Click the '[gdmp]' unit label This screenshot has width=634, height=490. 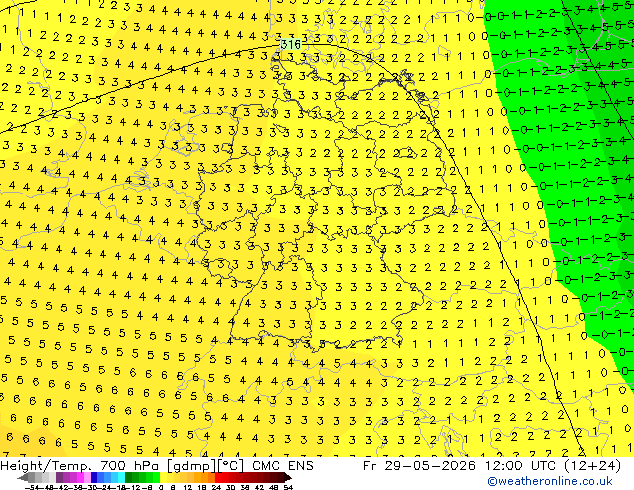click(192, 466)
